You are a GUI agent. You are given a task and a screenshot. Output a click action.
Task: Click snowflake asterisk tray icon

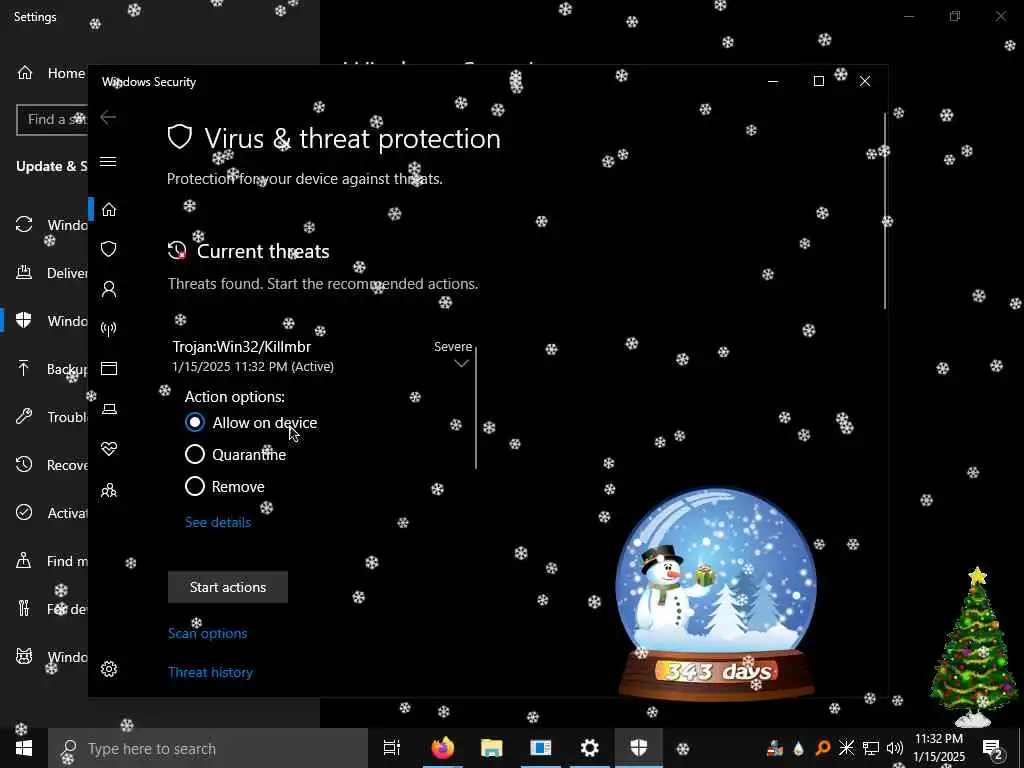[846, 748]
